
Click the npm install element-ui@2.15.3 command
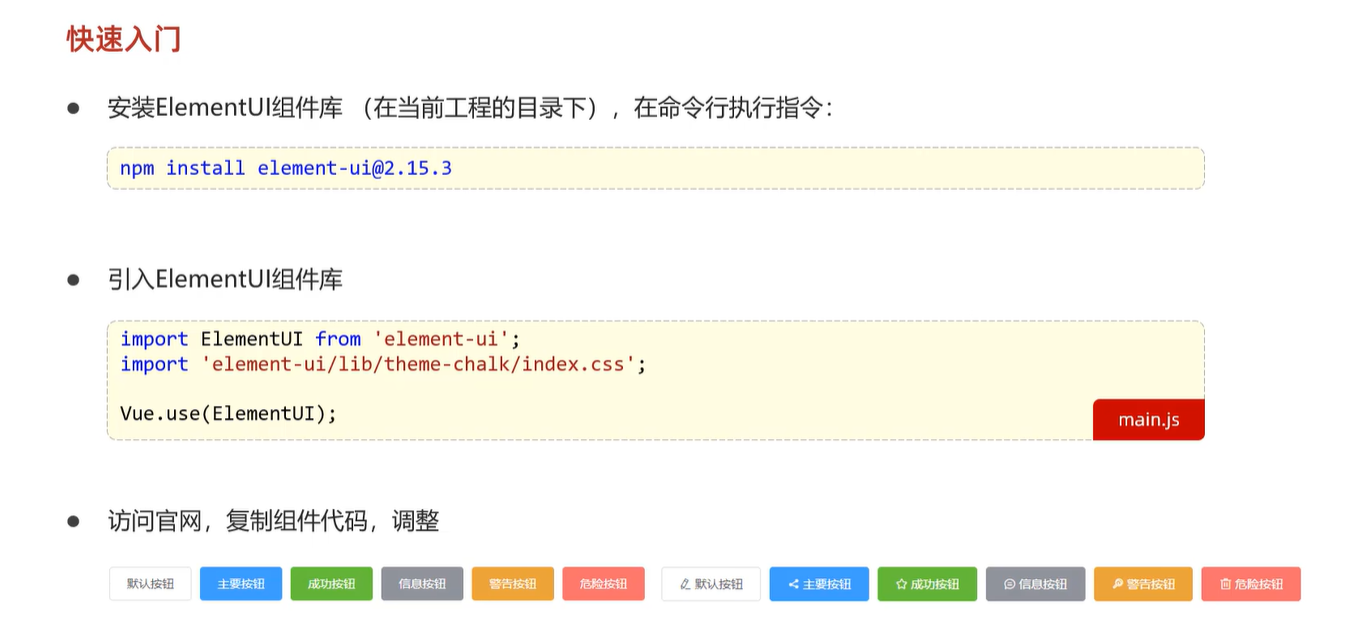(x=286, y=168)
